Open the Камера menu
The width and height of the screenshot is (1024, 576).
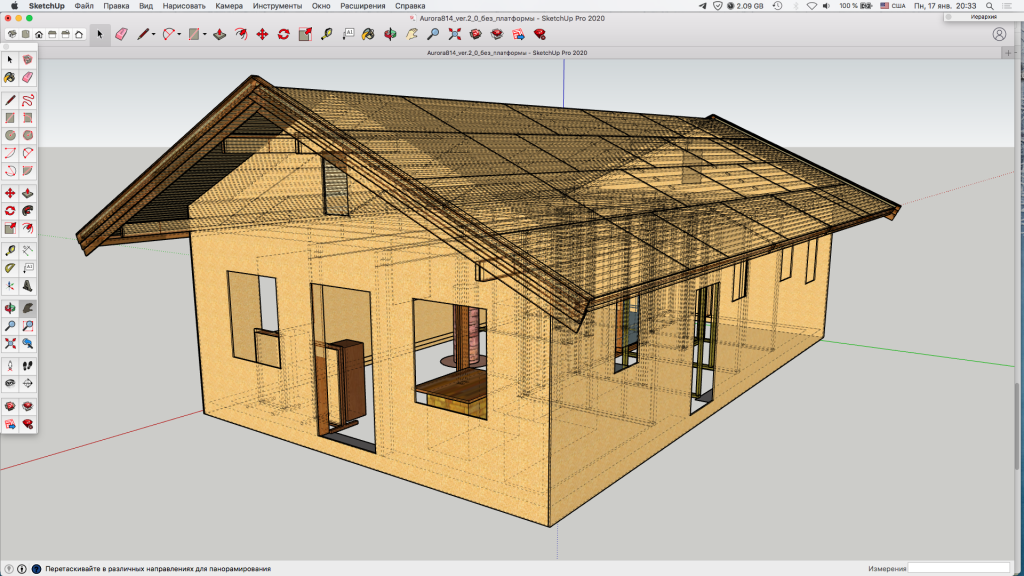(229, 5)
